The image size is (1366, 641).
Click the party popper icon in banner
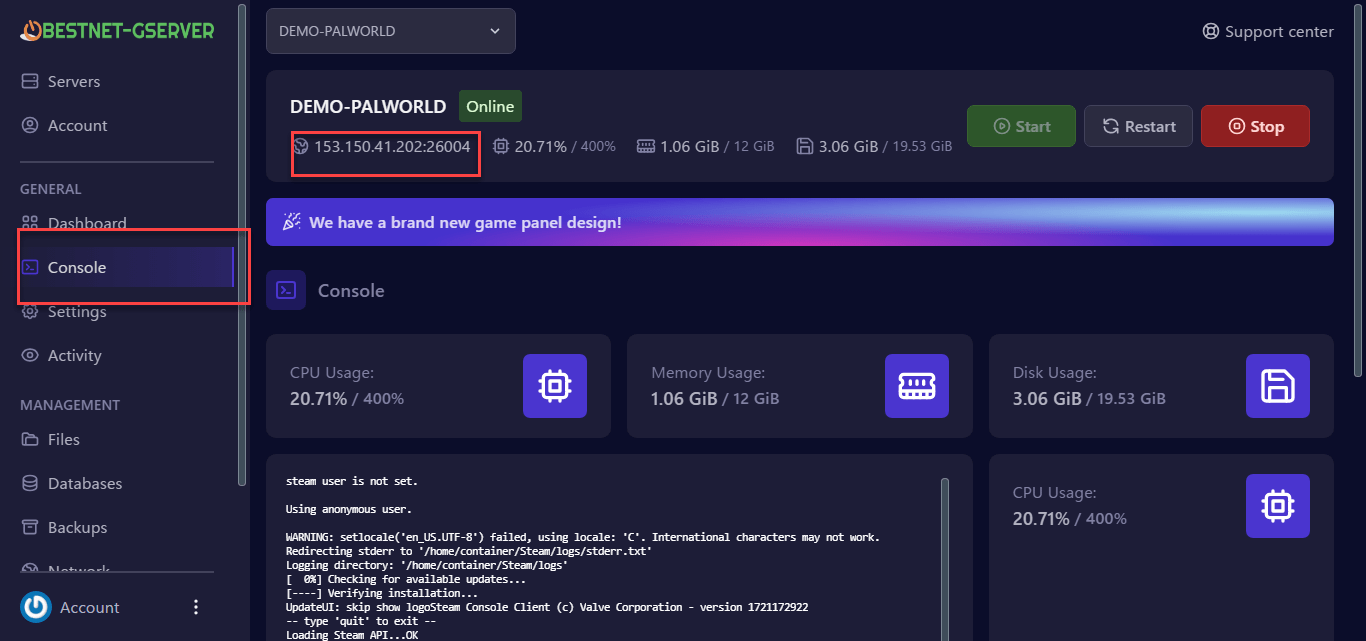pos(292,222)
